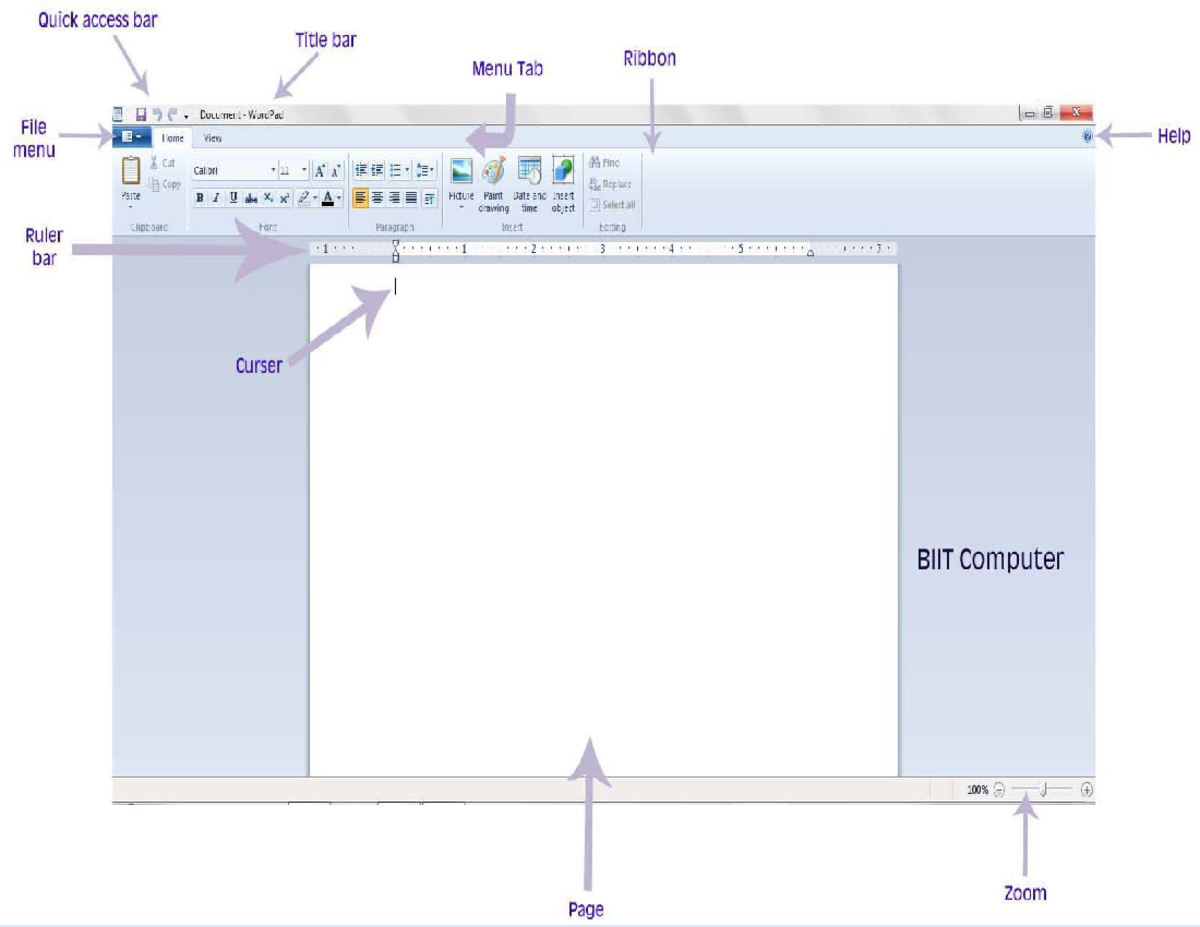The height and width of the screenshot is (927, 1200).
Task: Click the Insert object icon
Action: point(562,170)
